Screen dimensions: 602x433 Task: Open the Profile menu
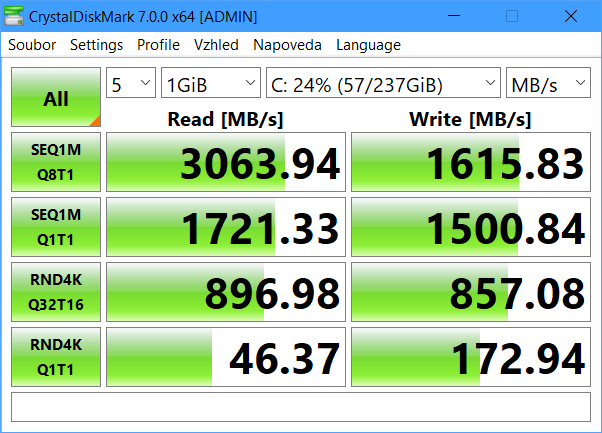tap(158, 45)
